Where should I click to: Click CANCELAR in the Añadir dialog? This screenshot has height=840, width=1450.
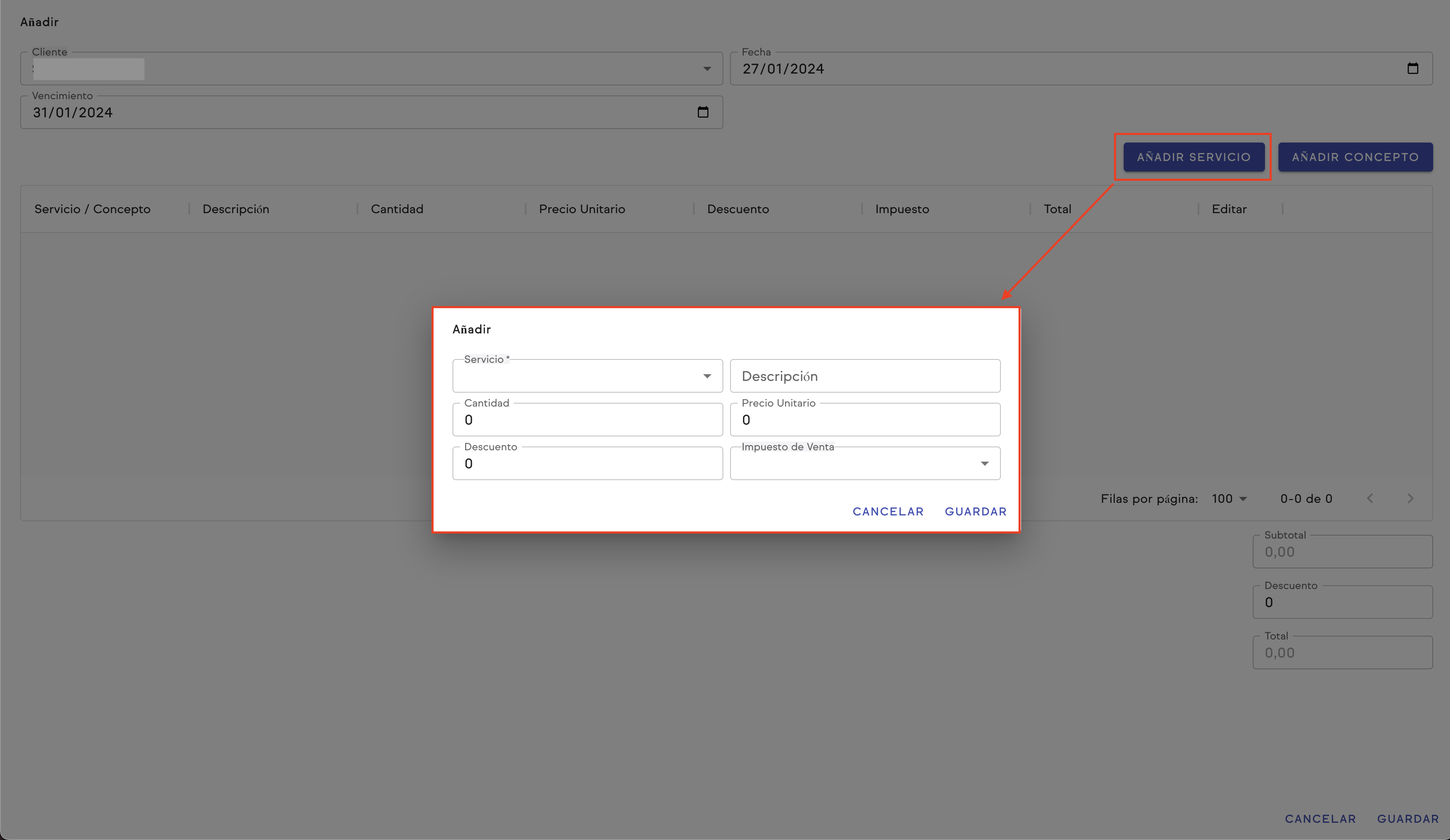(x=888, y=512)
